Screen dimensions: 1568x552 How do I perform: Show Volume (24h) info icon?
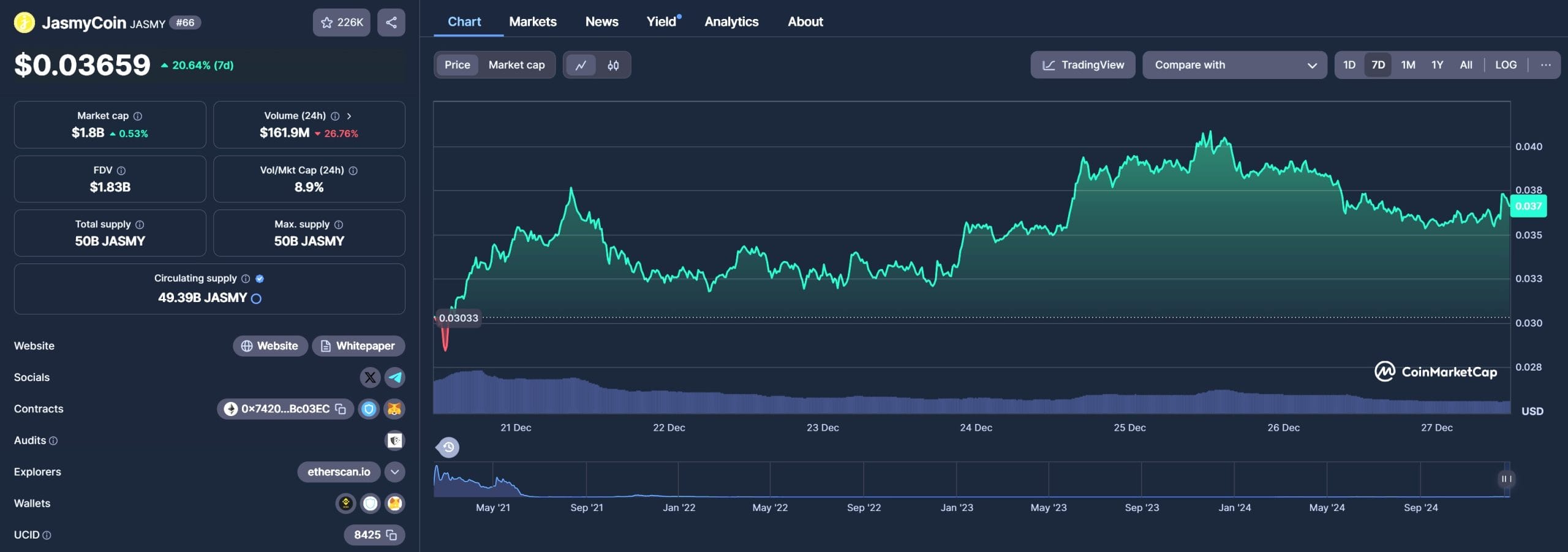coord(335,116)
